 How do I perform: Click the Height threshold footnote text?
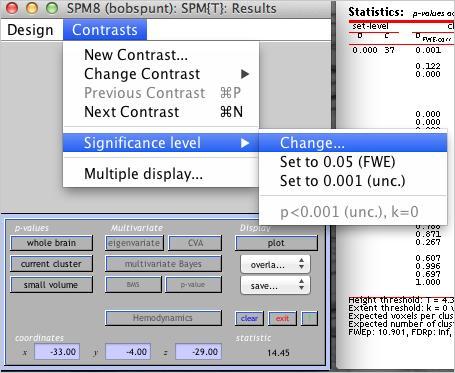click(401, 300)
